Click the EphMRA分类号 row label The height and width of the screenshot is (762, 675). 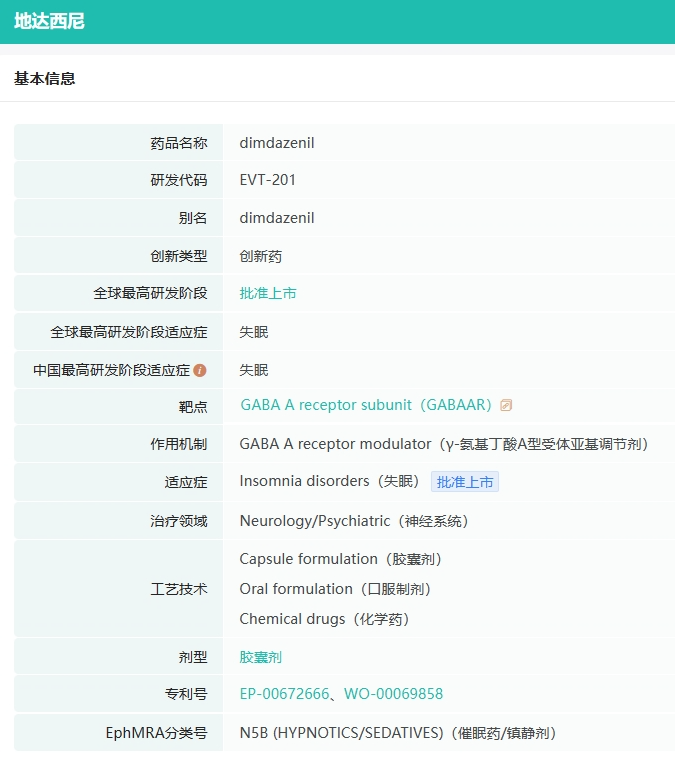(x=156, y=733)
